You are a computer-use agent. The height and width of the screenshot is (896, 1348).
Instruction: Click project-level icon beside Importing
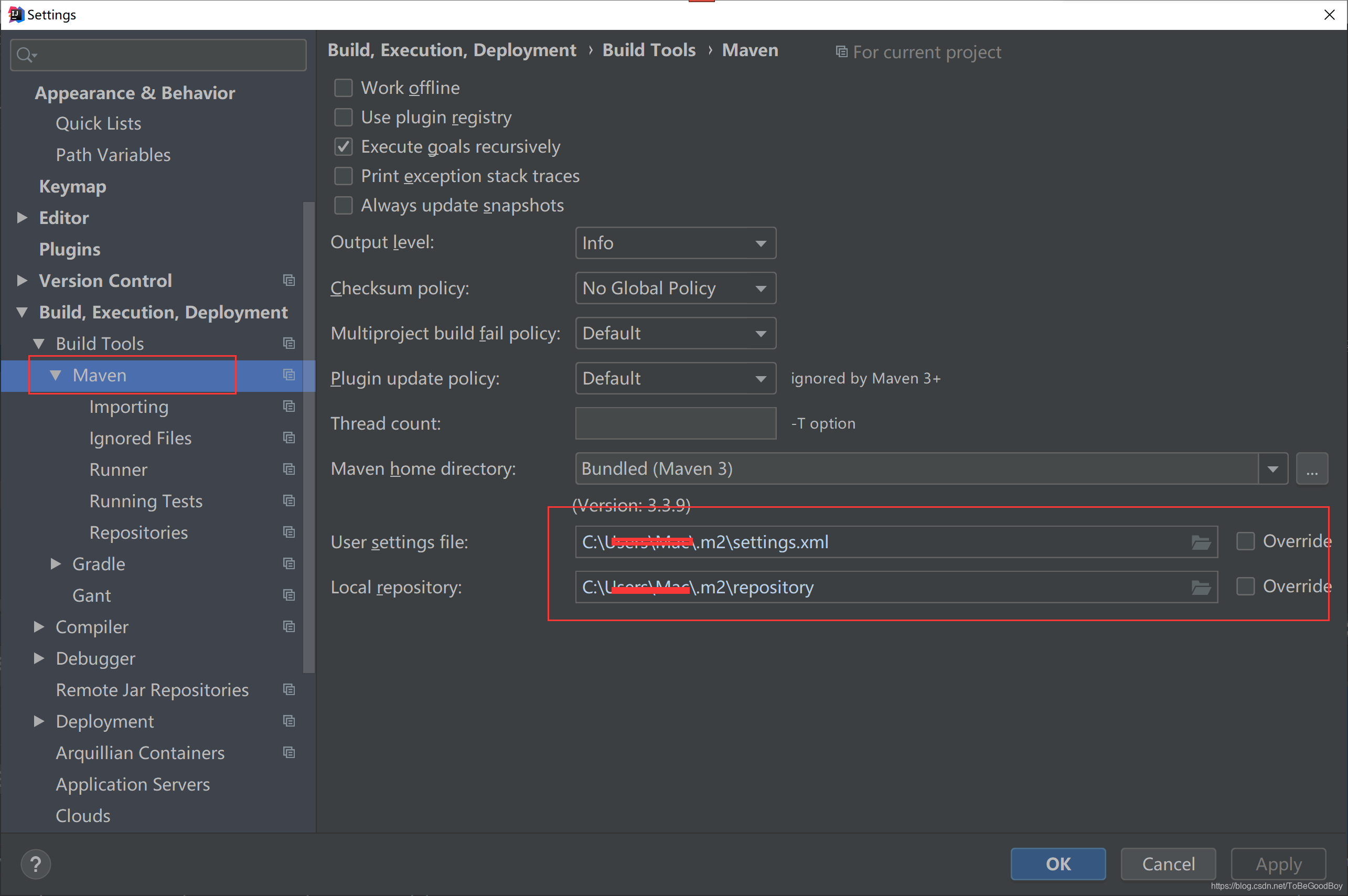click(289, 406)
